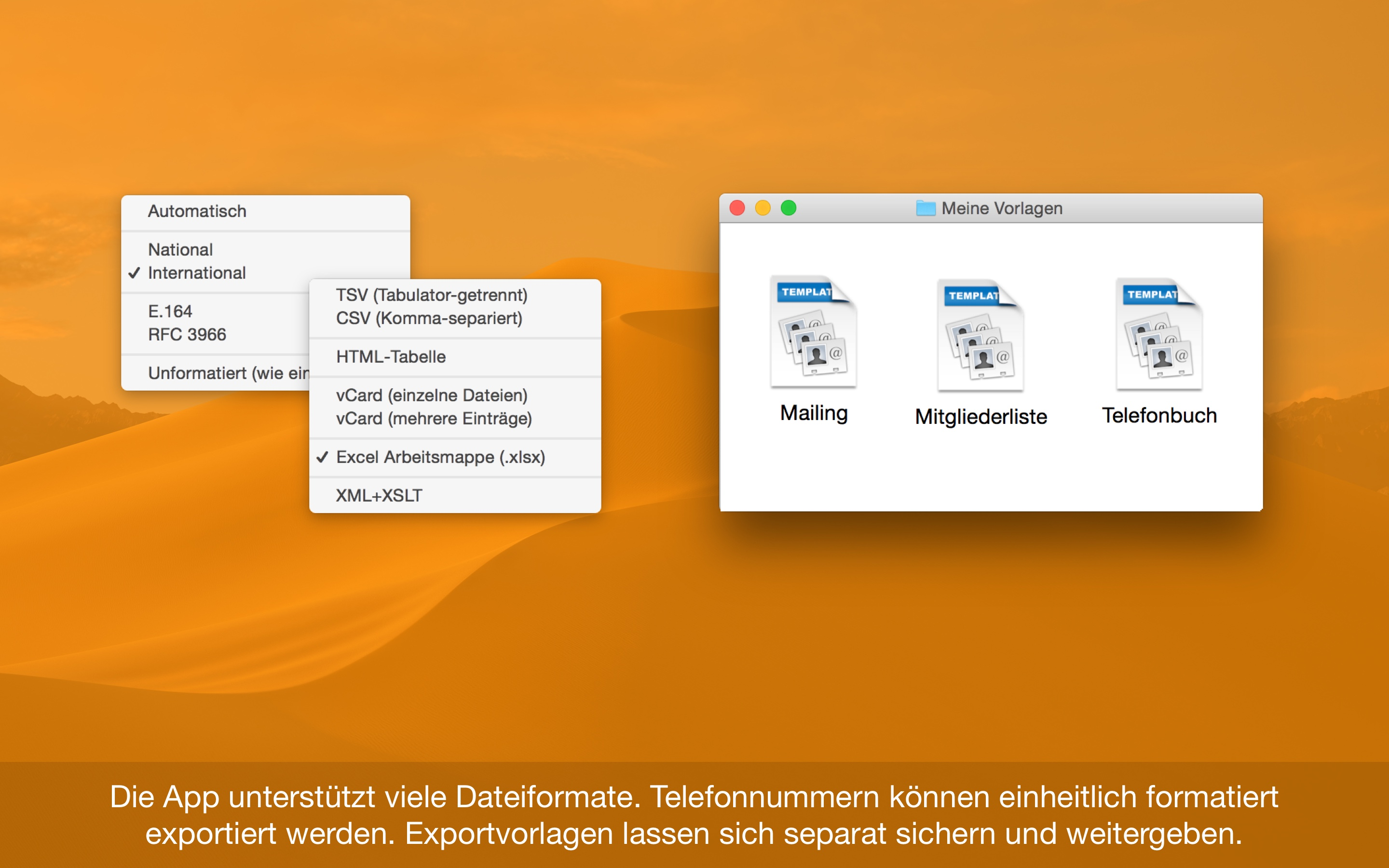1389x868 pixels.
Task: Close the Meine Vorlagen window
Action: point(737,208)
